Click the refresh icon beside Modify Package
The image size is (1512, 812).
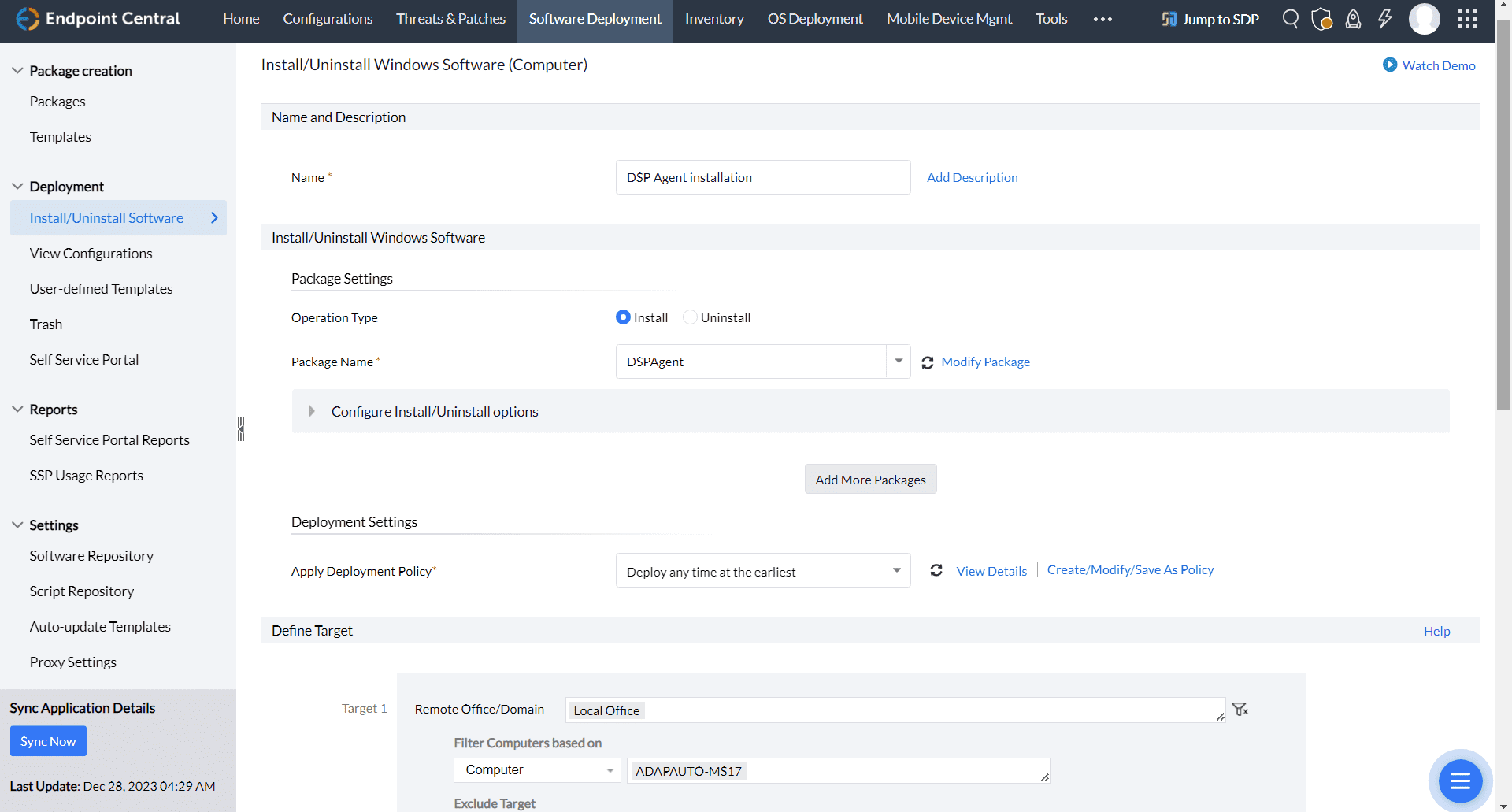tap(928, 362)
